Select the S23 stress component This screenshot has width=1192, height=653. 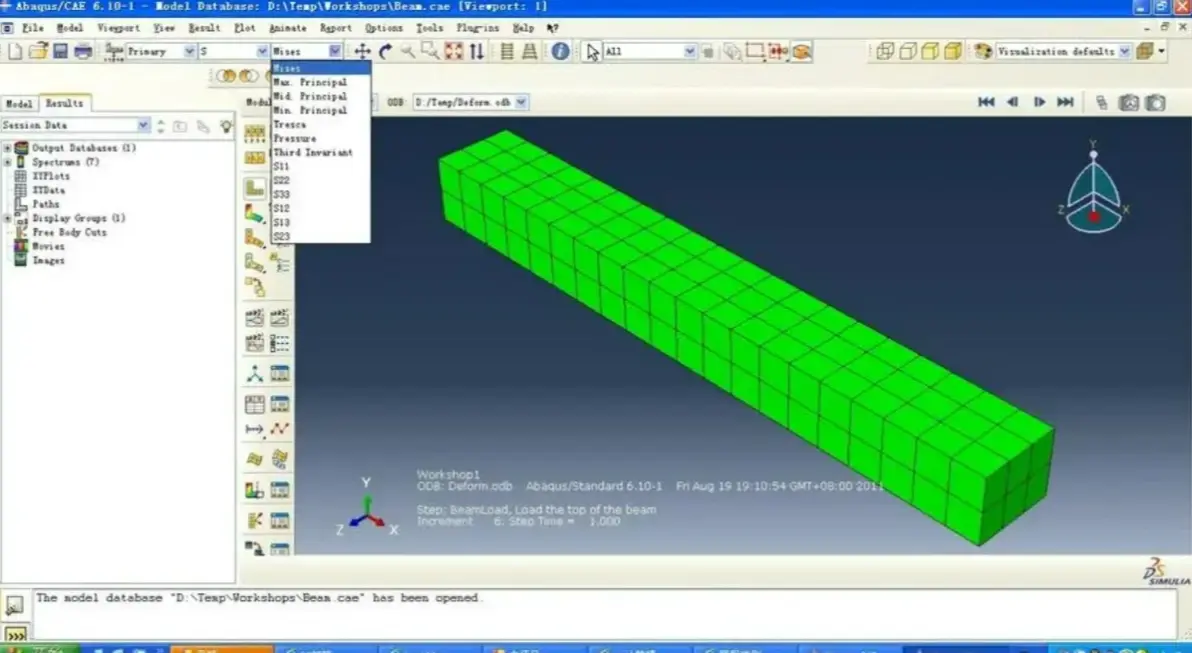[321, 236]
